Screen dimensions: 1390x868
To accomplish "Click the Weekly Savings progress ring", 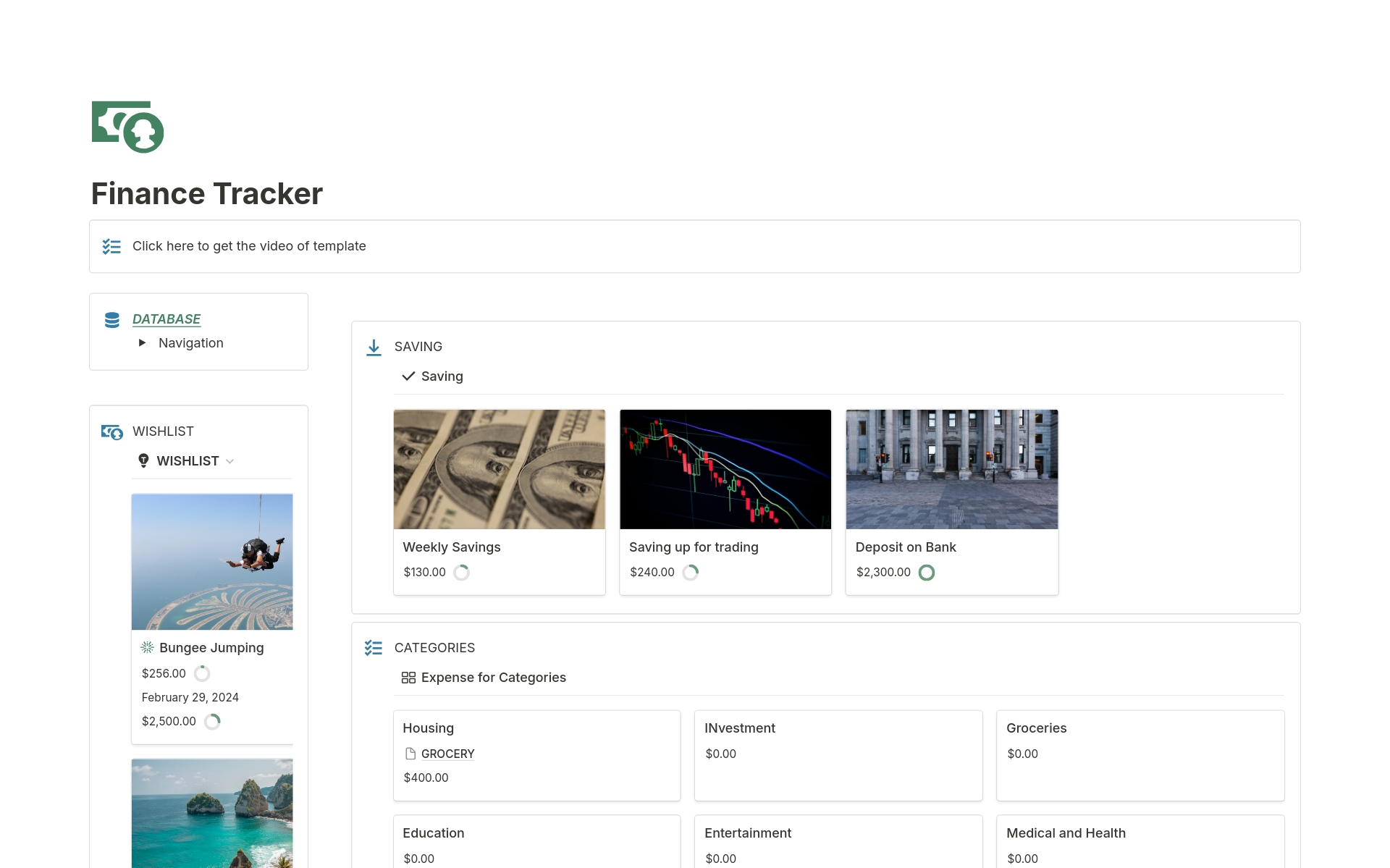I will (461, 573).
